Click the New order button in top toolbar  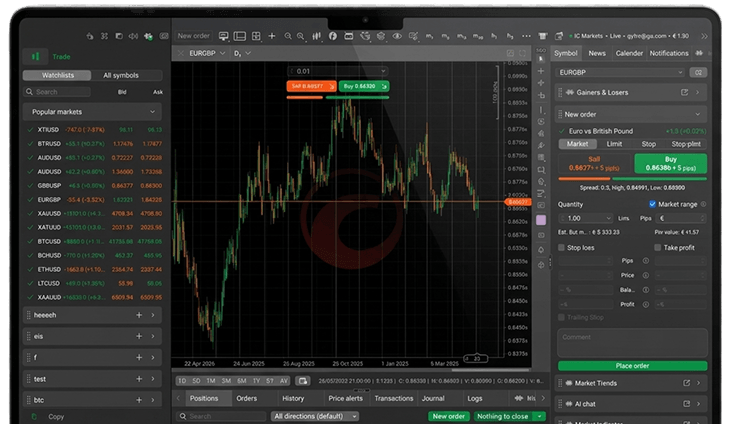[x=194, y=36]
